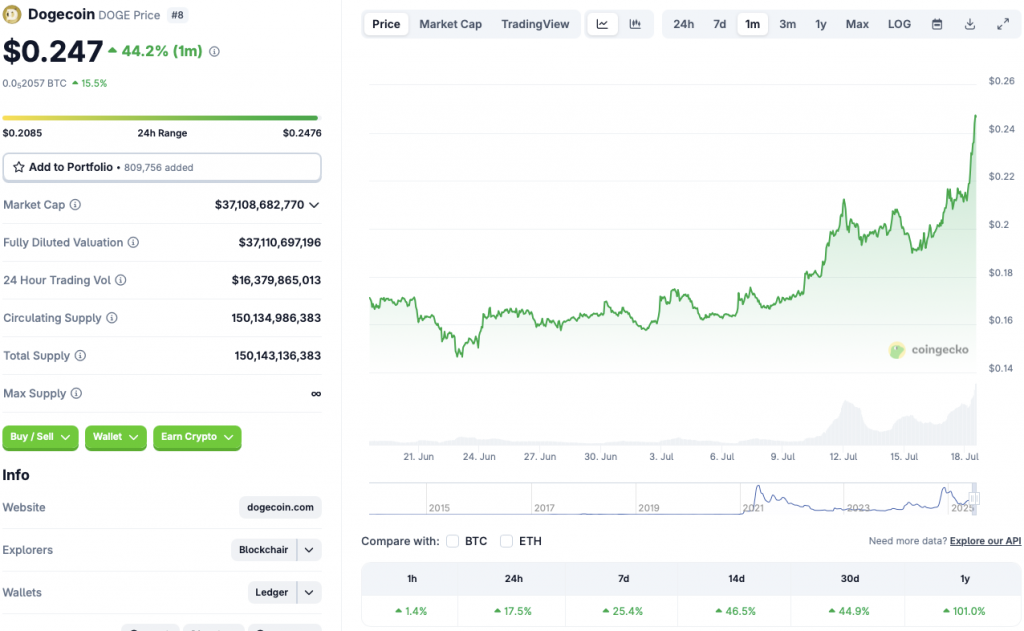Click Add to Portfolio button
This screenshot has height=631, width=1024.
(162, 167)
